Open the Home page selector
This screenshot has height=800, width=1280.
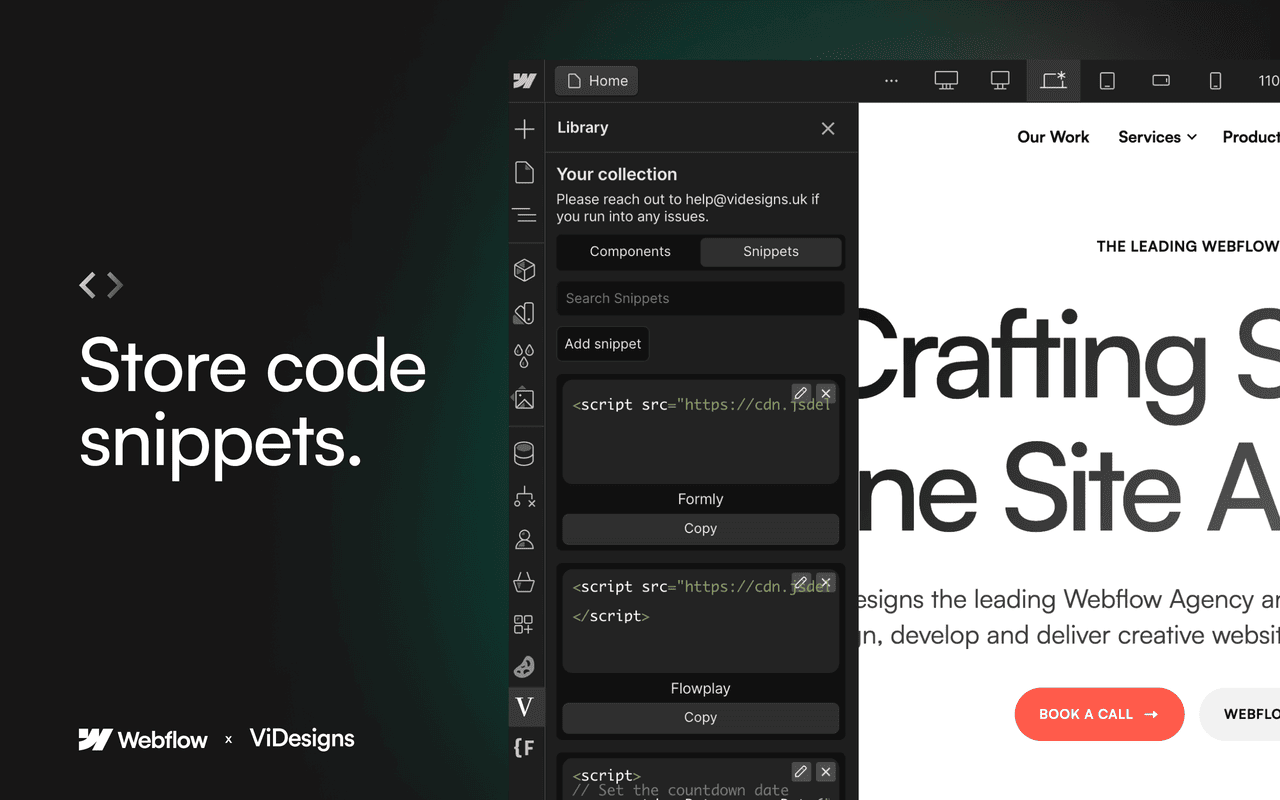click(x=597, y=81)
